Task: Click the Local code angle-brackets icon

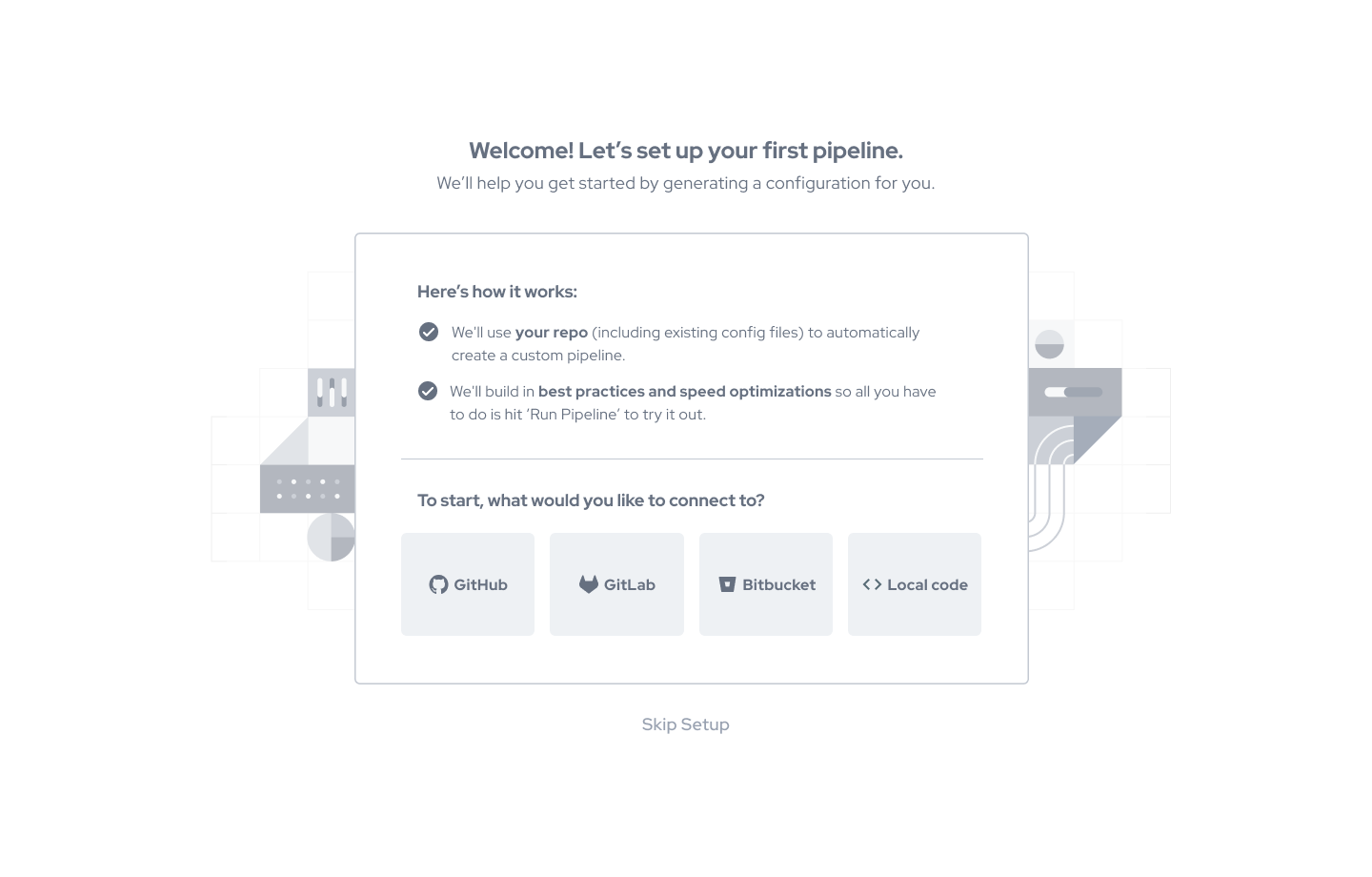Action: coord(872,584)
